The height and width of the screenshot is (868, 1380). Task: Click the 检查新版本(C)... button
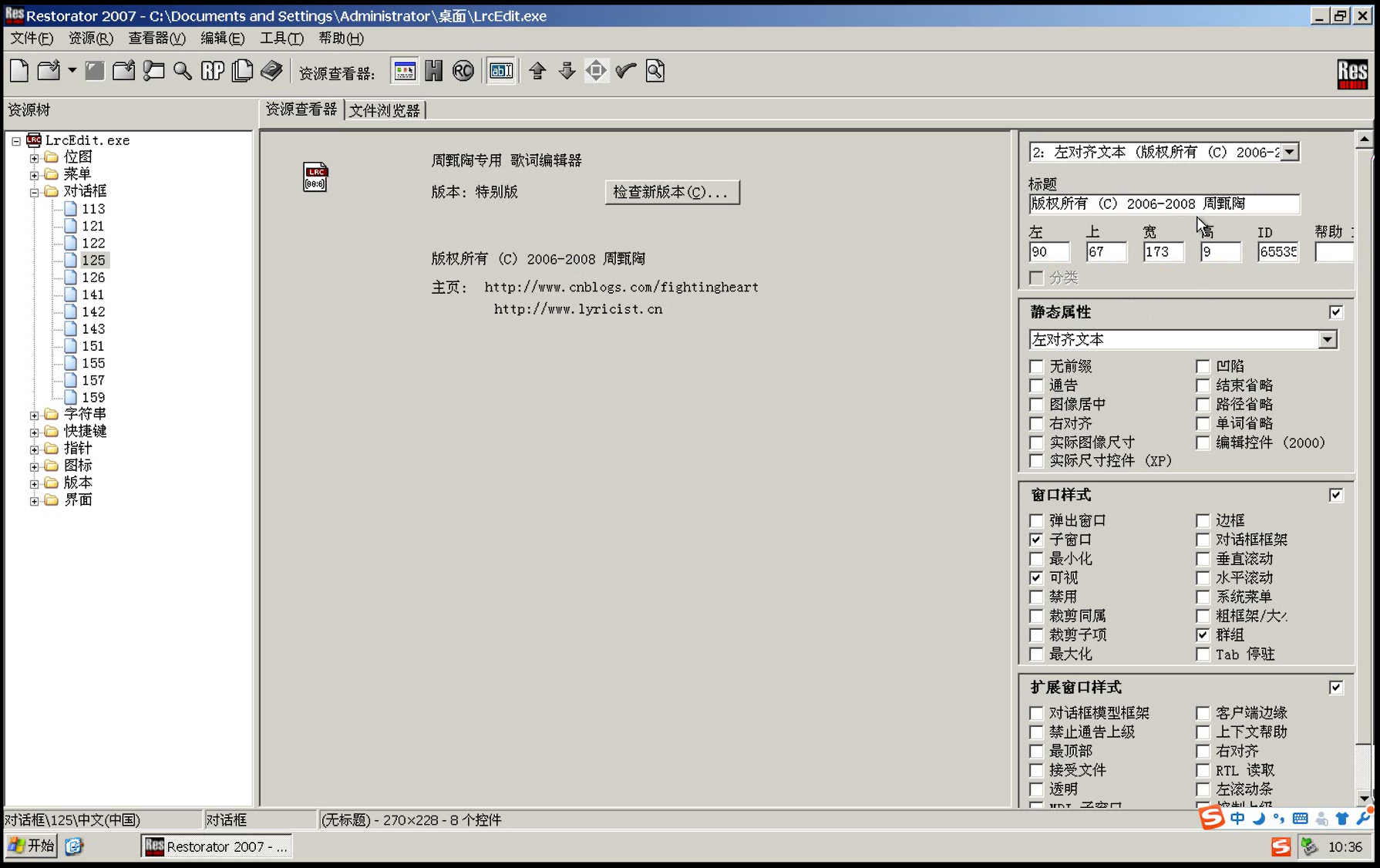pos(672,192)
